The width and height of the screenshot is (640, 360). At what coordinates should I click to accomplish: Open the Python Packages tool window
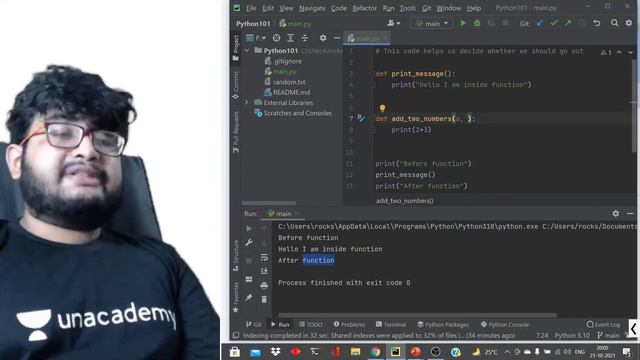(x=443, y=324)
